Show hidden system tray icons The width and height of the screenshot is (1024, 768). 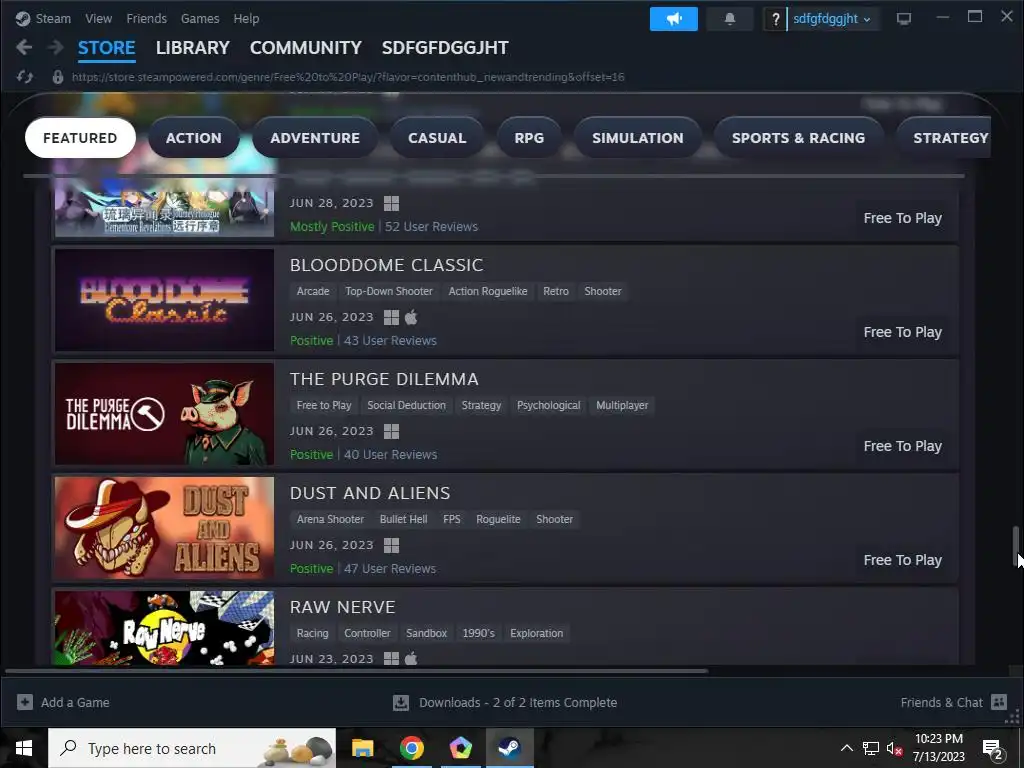(x=846, y=748)
